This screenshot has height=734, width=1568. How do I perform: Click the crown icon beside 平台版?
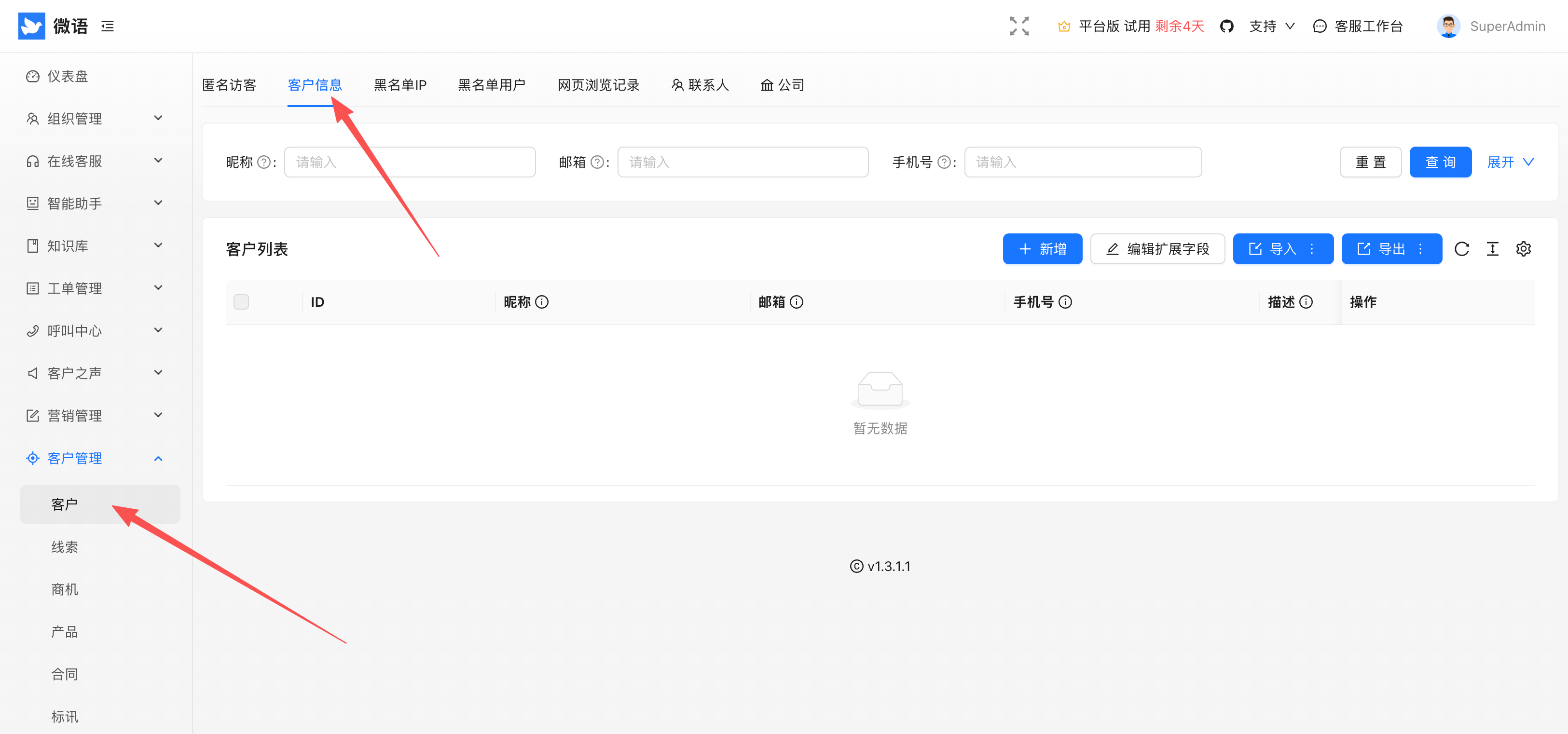coord(1063,26)
